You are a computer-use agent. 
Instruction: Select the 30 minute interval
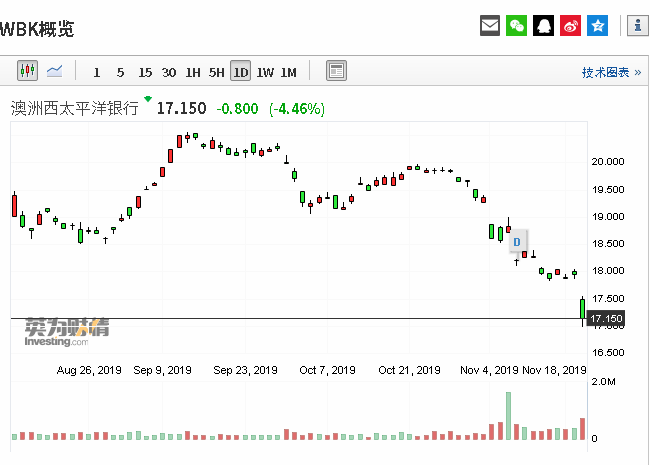coord(169,73)
